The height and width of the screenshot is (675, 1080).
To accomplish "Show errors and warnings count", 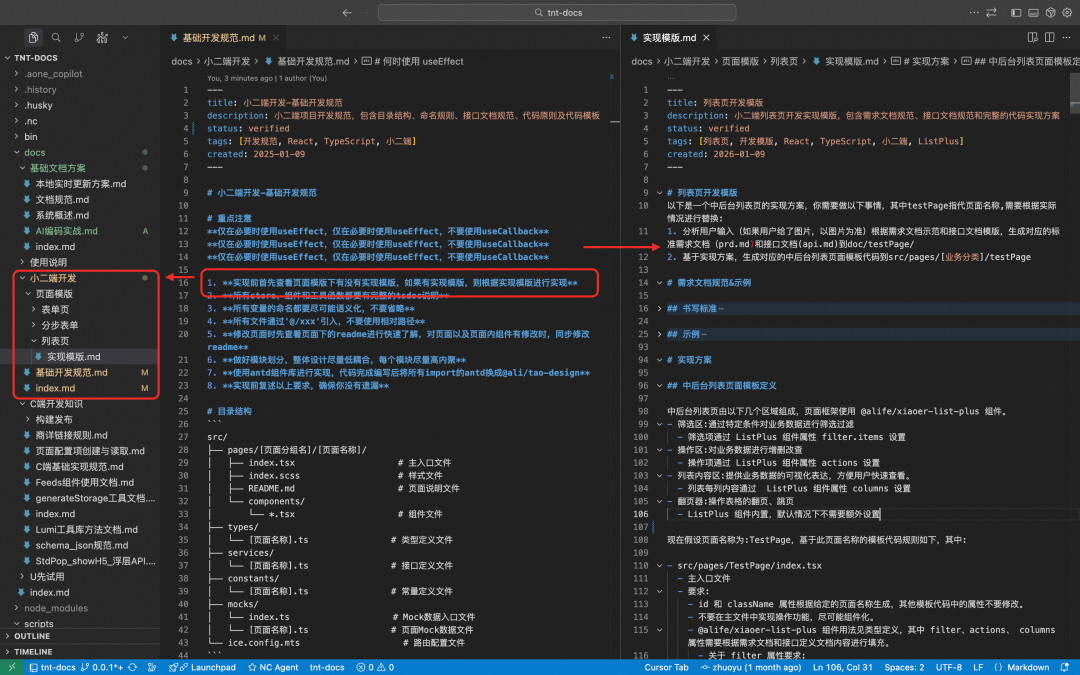I will click(x=375, y=667).
